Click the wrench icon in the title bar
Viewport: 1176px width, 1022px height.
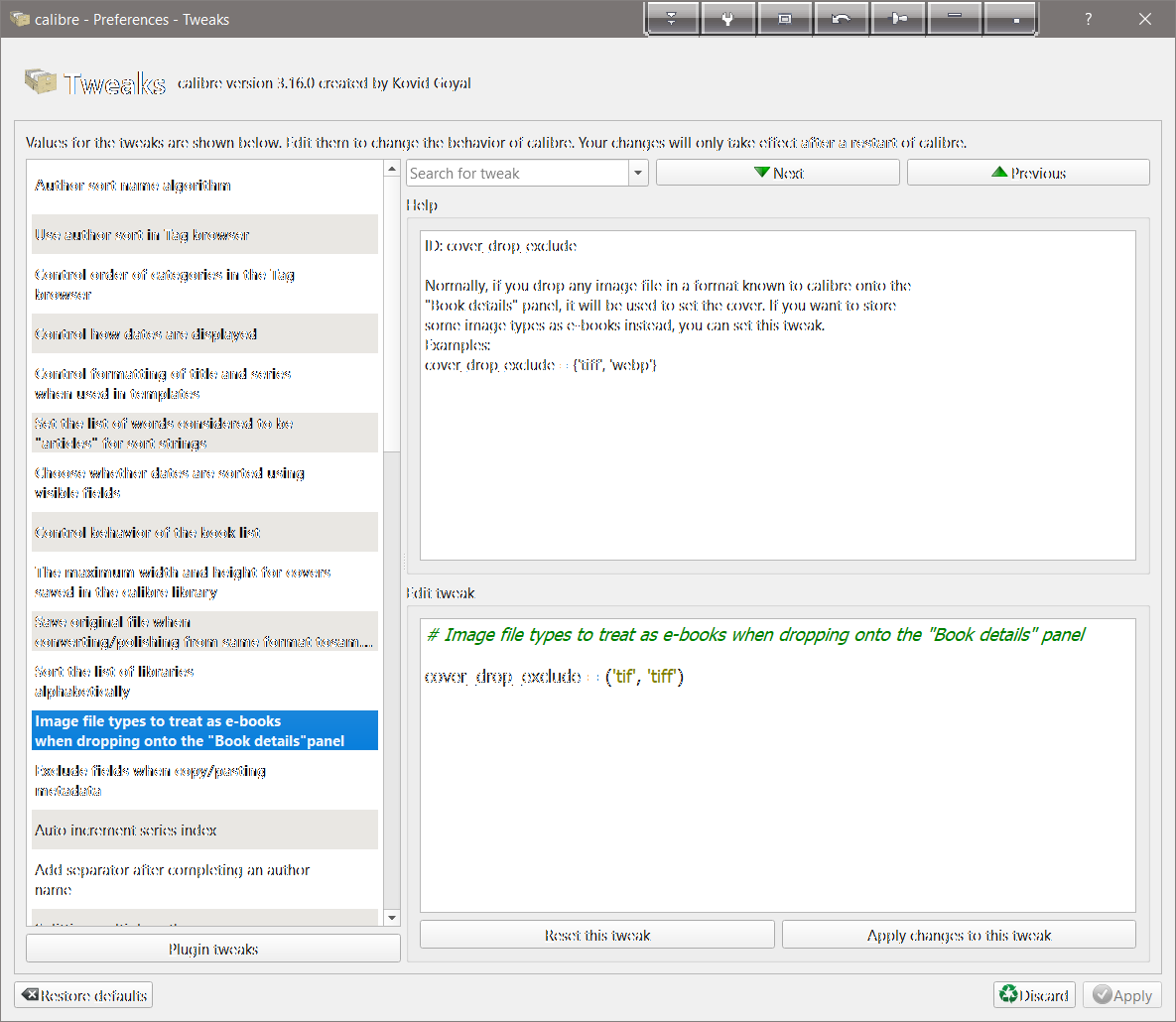[x=726, y=19]
